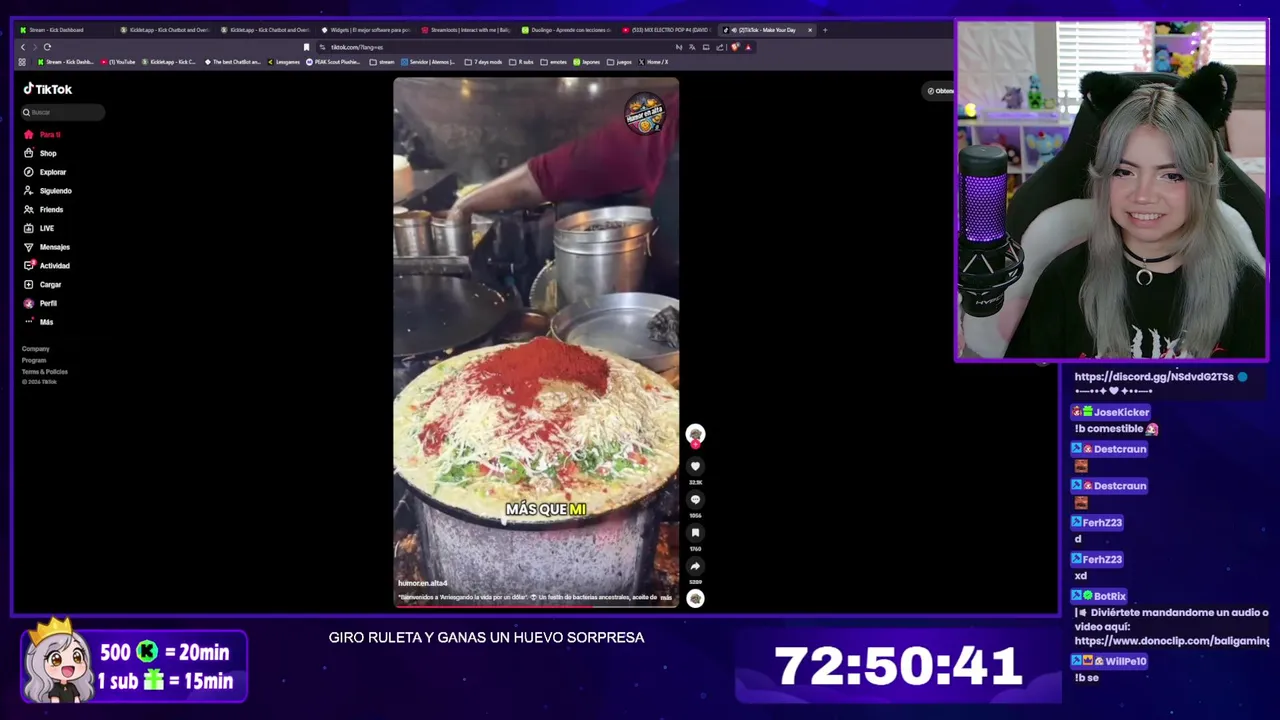Click the Buscar search field

tap(62, 112)
